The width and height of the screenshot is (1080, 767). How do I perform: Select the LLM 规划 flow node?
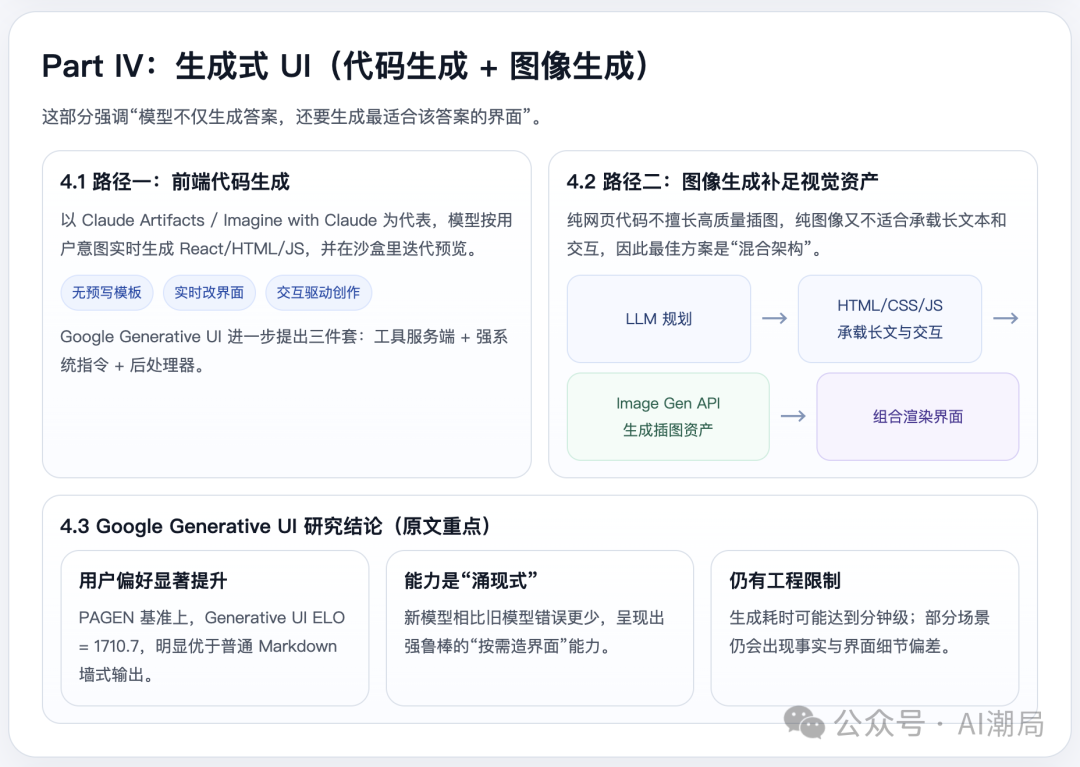tap(658, 318)
